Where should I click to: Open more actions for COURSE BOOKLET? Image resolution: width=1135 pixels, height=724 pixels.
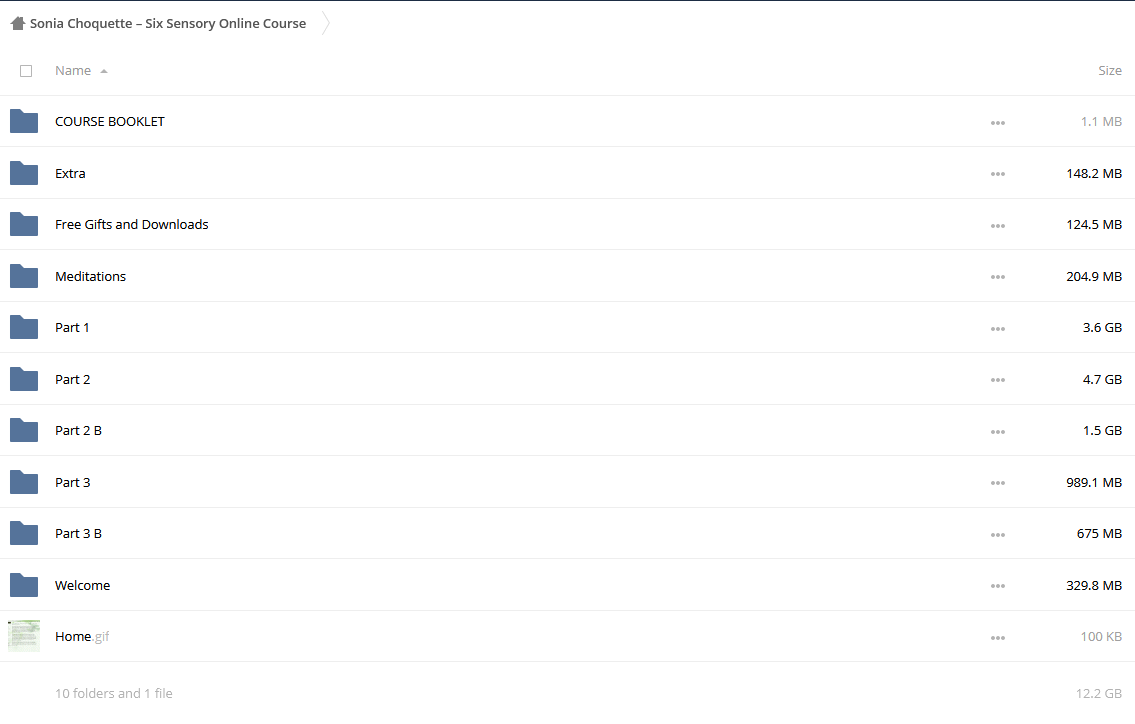click(997, 123)
